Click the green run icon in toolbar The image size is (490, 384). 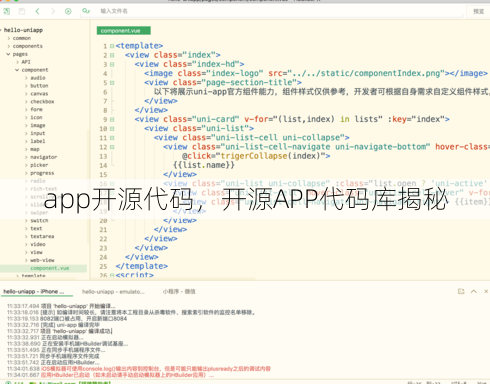pos(68,11)
